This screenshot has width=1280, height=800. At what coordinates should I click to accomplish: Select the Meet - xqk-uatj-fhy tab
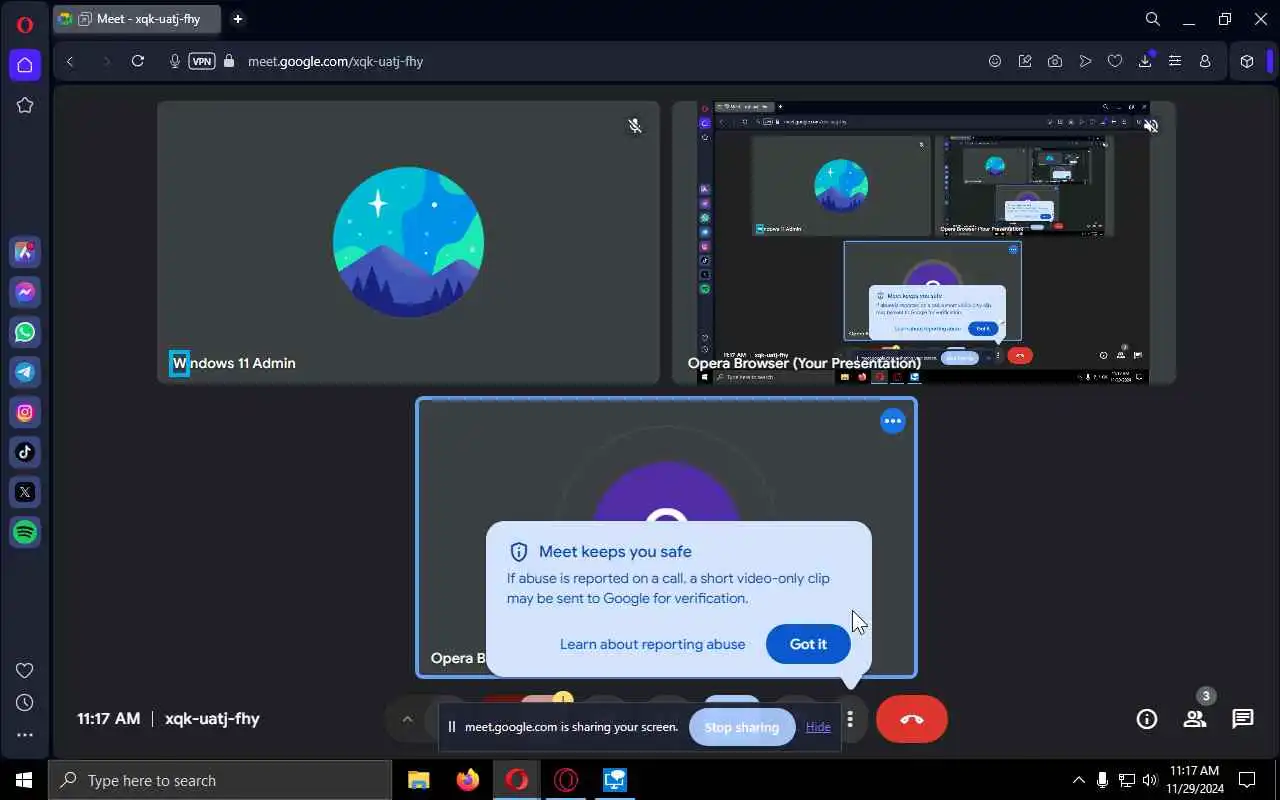[138, 19]
